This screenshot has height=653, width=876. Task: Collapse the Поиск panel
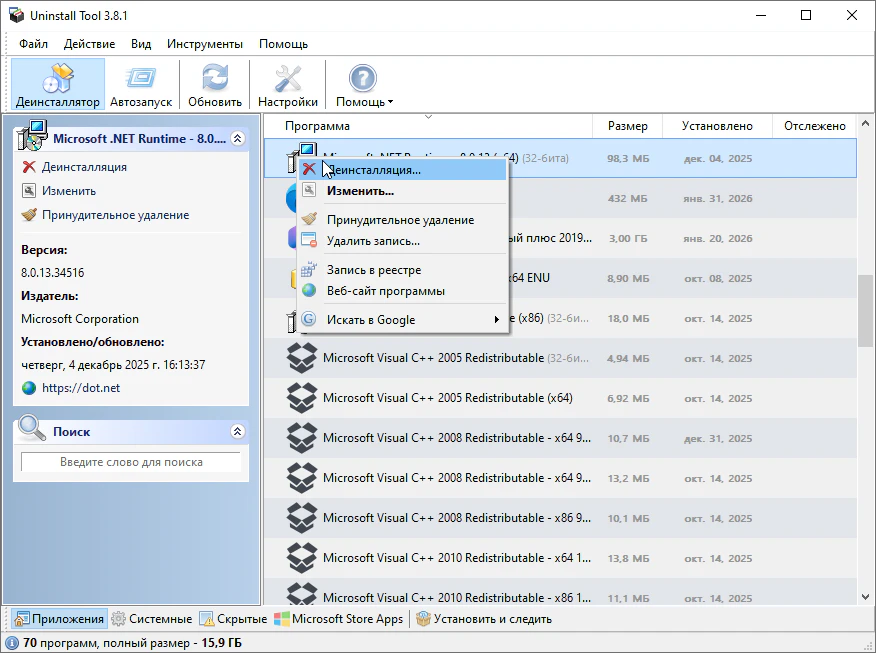click(x=237, y=432)
